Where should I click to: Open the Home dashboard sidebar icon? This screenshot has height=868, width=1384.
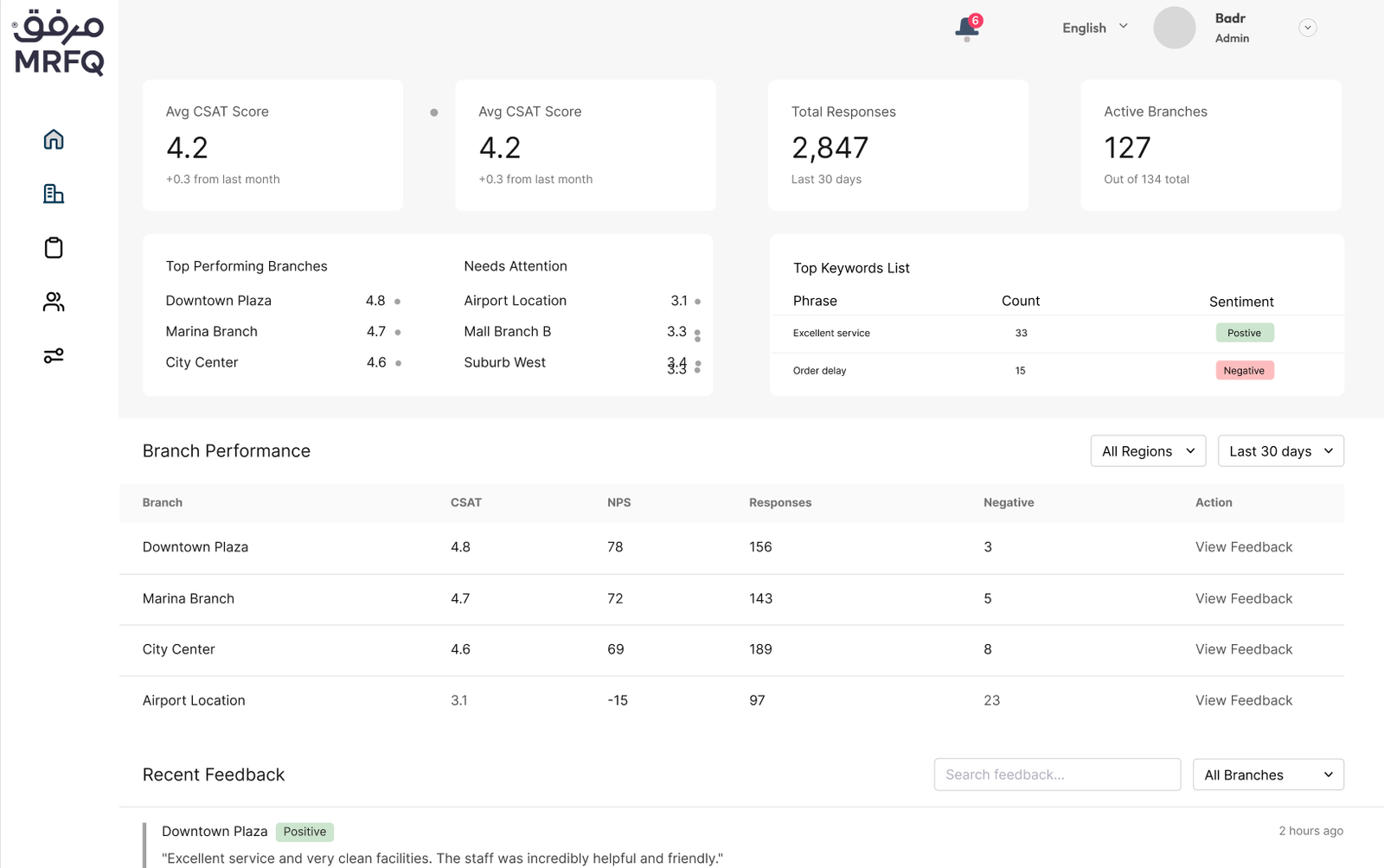tap(54, 139)
